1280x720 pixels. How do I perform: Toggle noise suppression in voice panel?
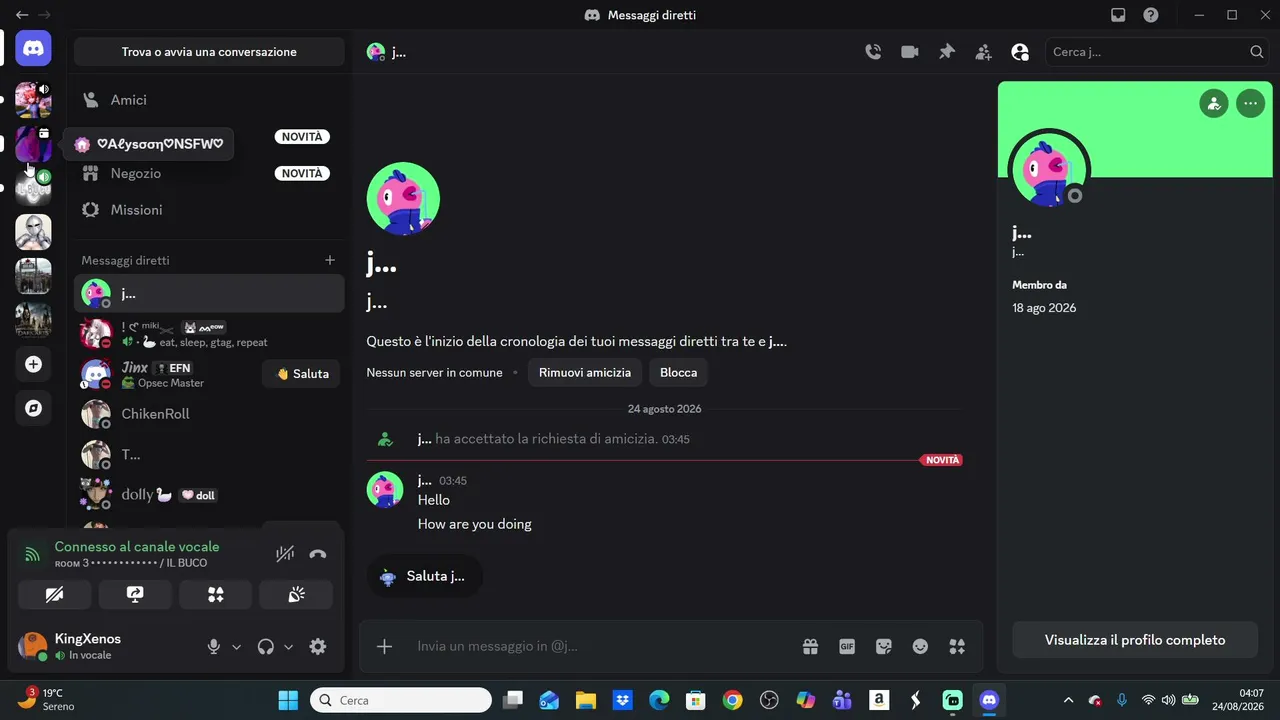[285, 554]
